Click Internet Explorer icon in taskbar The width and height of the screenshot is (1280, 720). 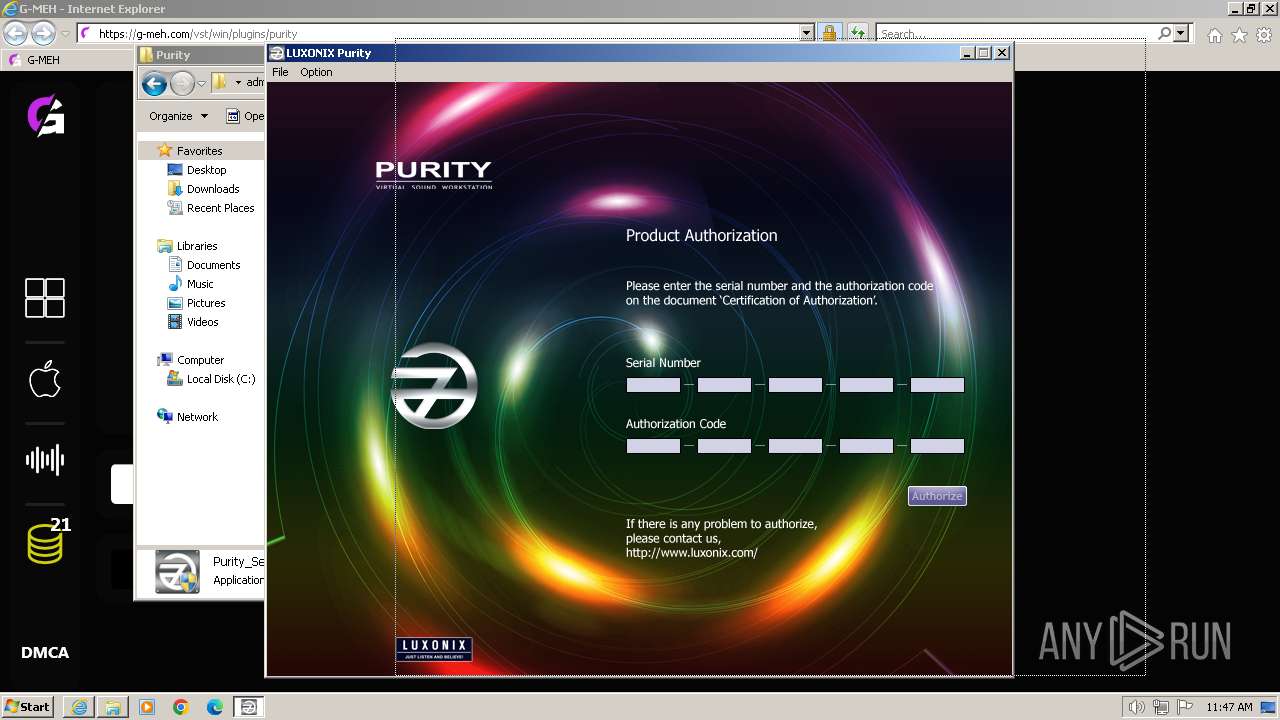pyautogui.click(x=79, y=707)
